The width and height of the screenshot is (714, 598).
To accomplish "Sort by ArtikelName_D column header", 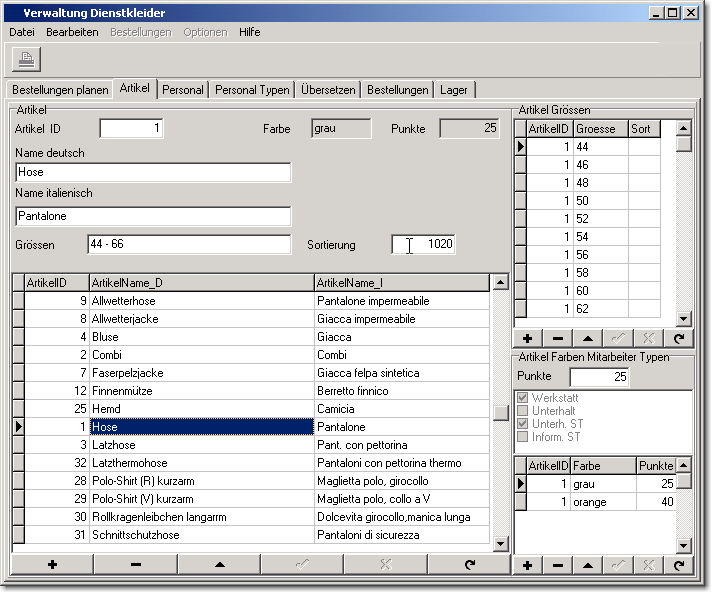I will (x=201, y=283).
